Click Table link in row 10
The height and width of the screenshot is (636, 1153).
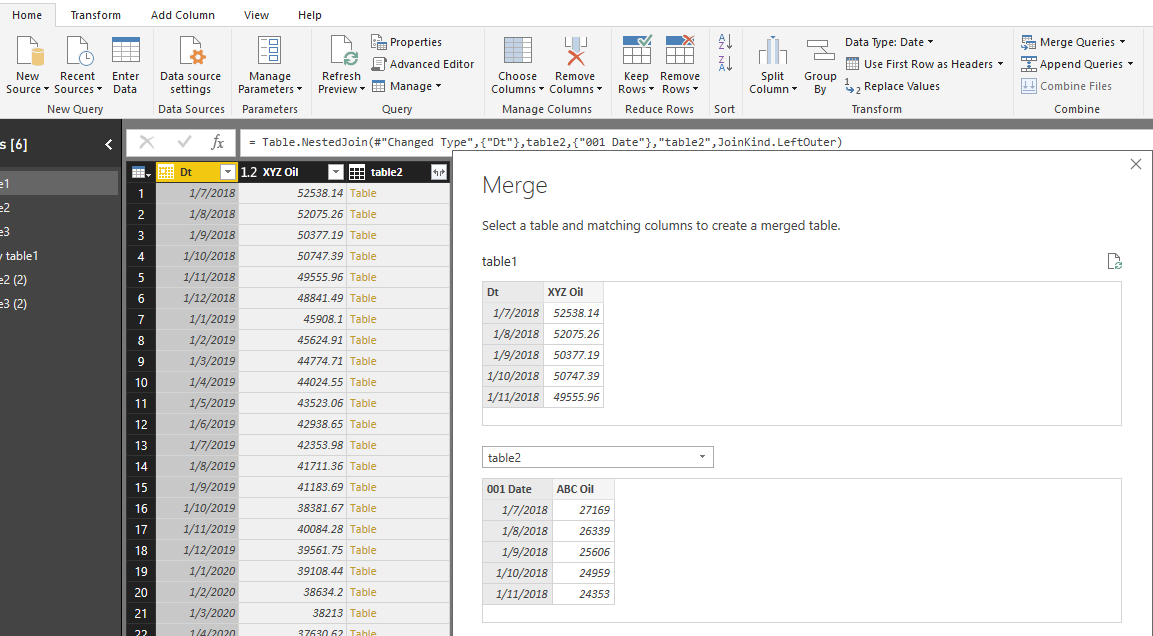pyautogui.click(x=363, y=382)
